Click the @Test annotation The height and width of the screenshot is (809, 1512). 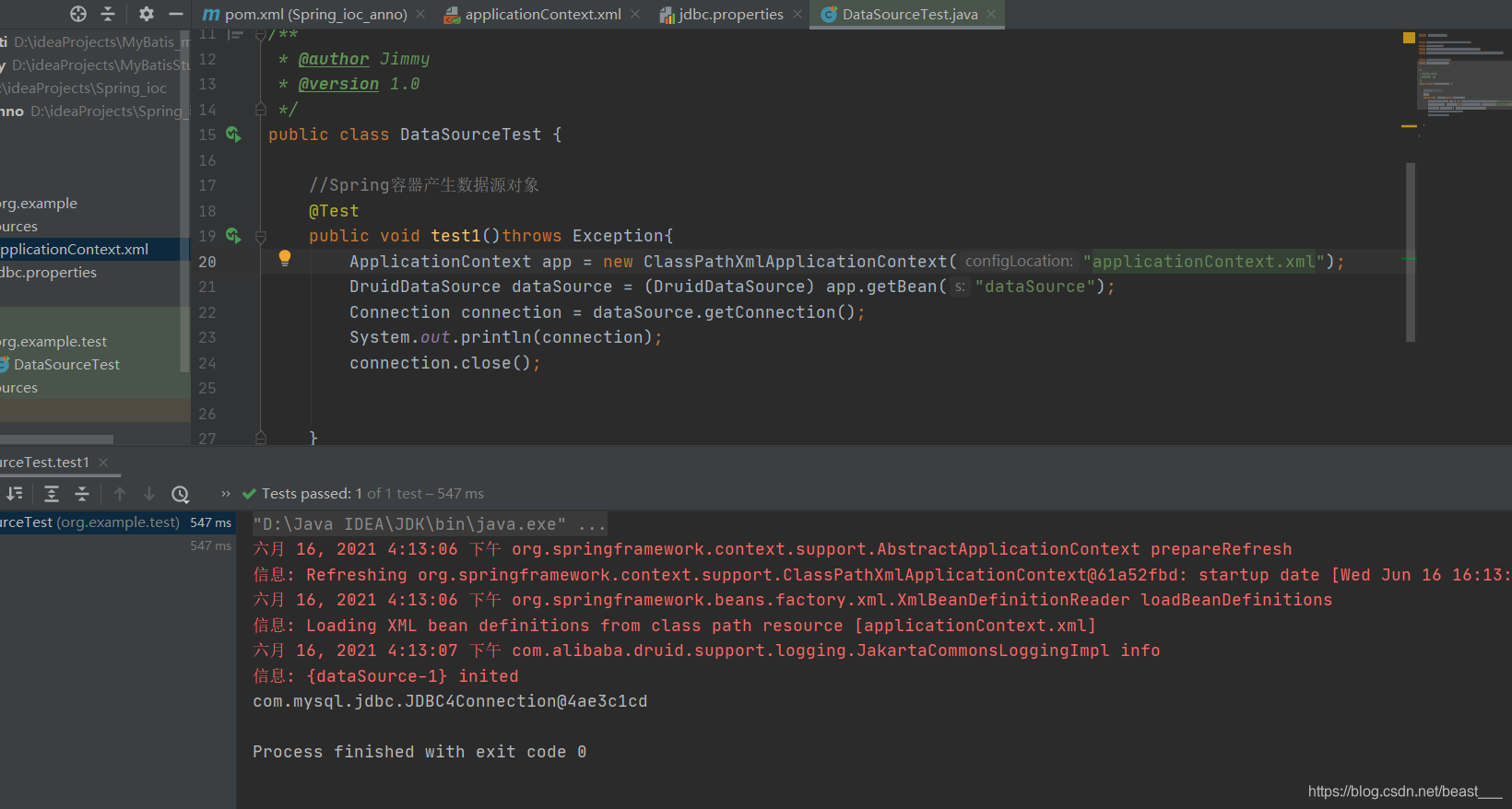point(334,211)
